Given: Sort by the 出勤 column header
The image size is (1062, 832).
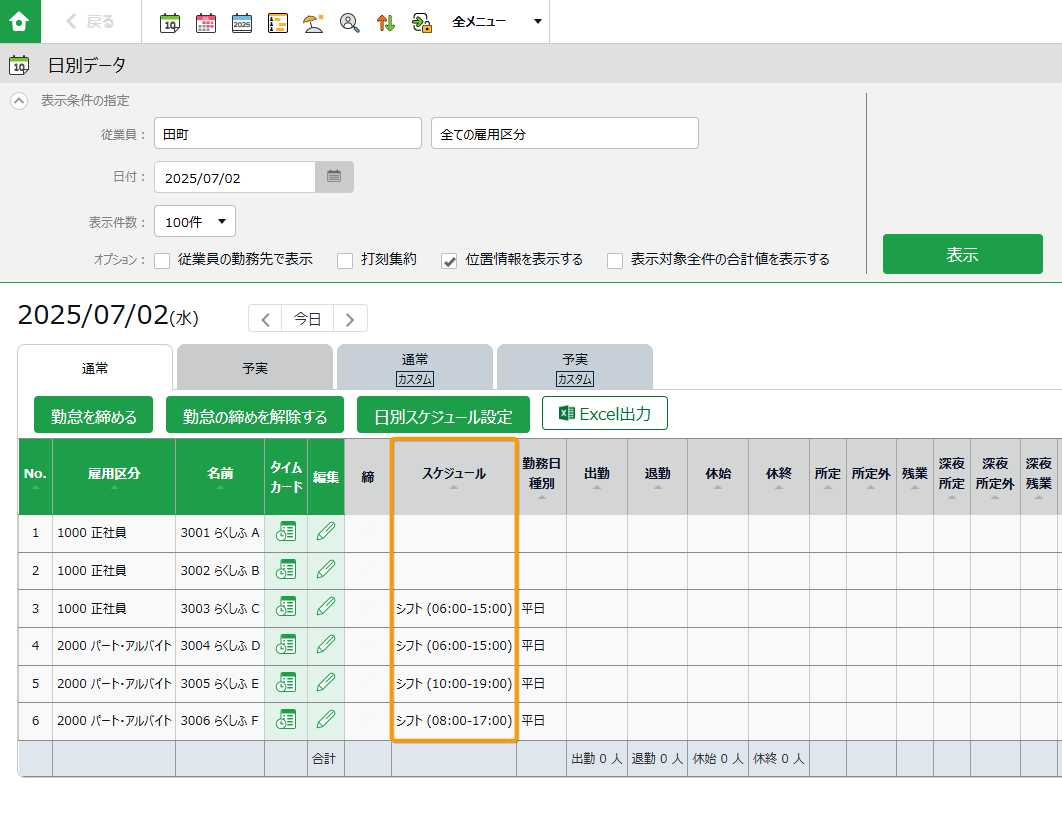Looking at the screenshot, I should point(597,477).
